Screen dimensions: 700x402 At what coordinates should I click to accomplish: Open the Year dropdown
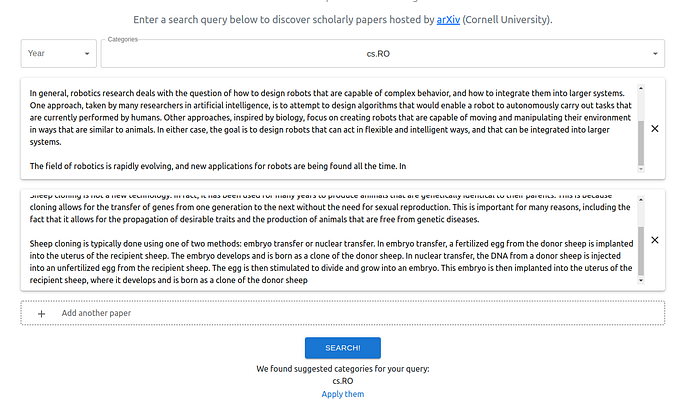point(58,54)
